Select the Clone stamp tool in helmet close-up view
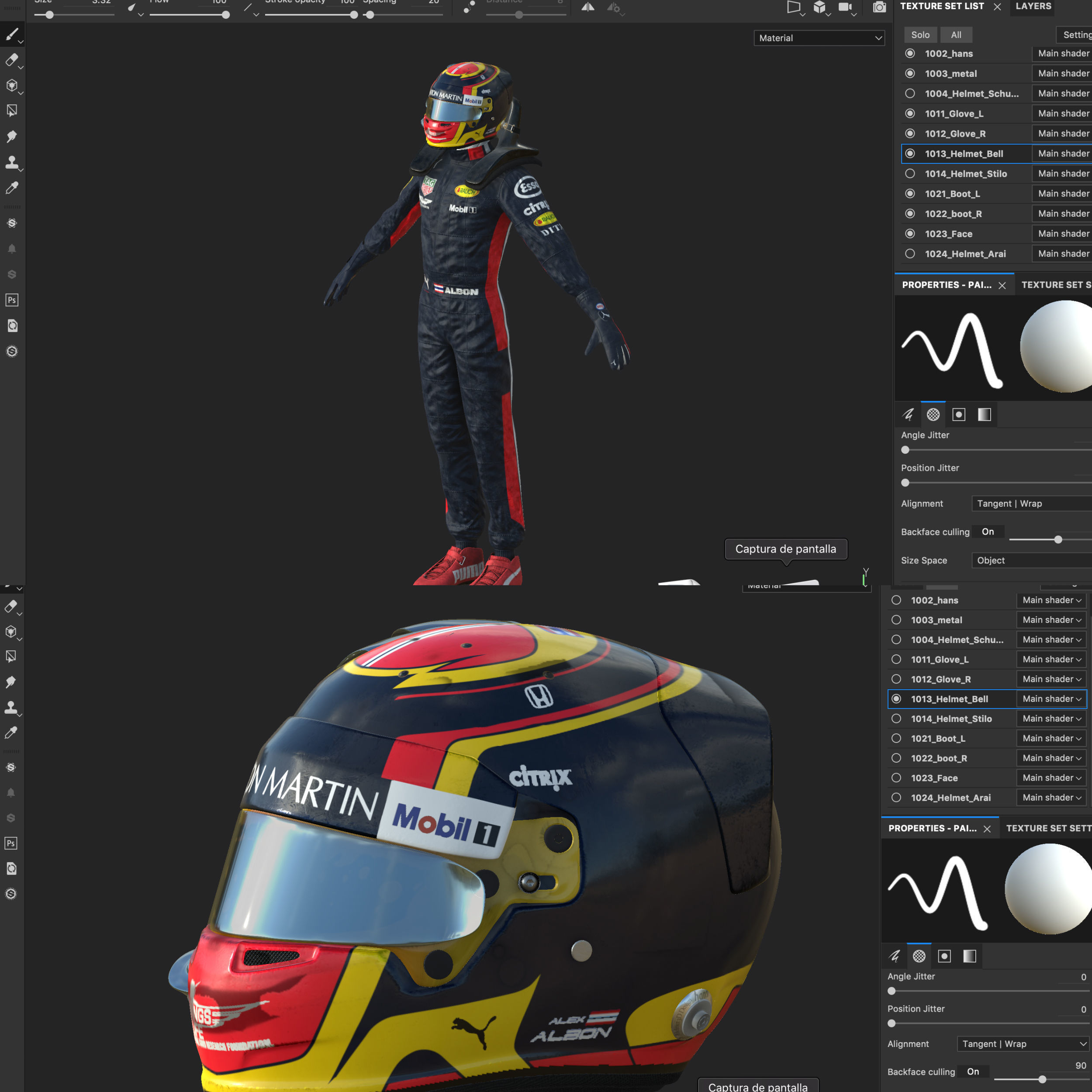This screenshot has height=1092, width=1092. pos(11,708)
